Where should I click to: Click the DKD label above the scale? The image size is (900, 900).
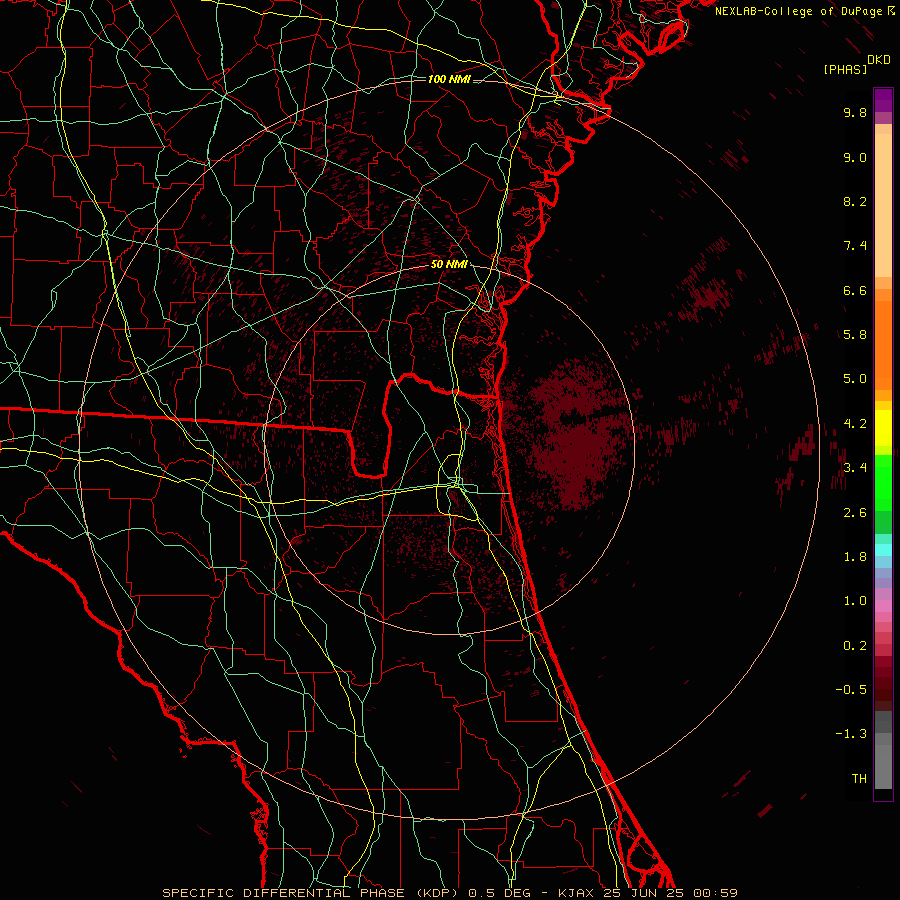pos(879,60)
